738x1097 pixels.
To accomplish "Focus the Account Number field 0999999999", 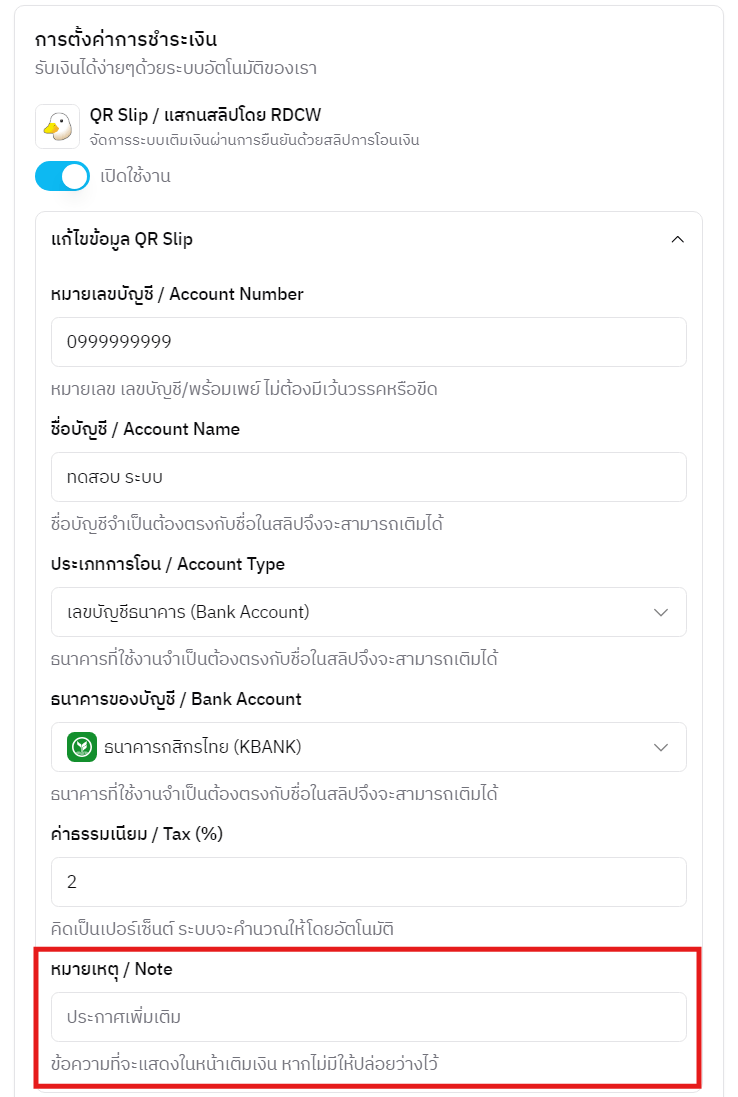I will point(368,342).
